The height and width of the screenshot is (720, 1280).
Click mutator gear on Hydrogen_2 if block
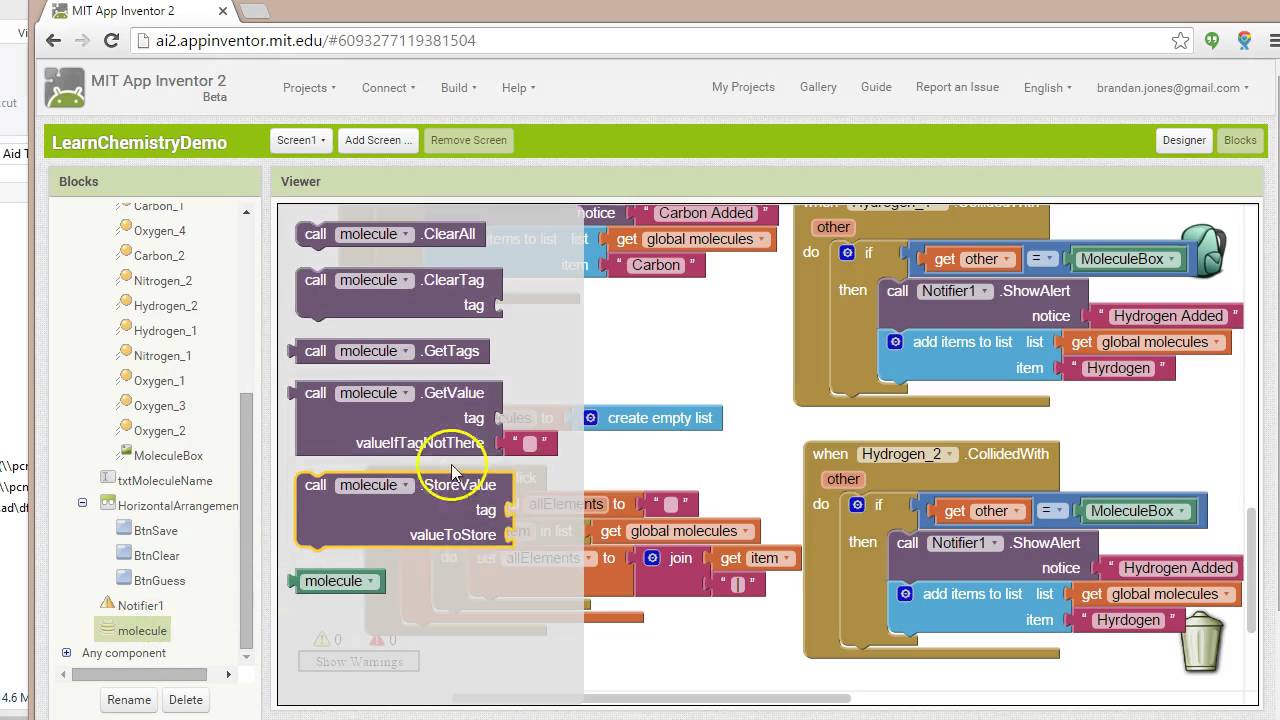click(857, 505)
